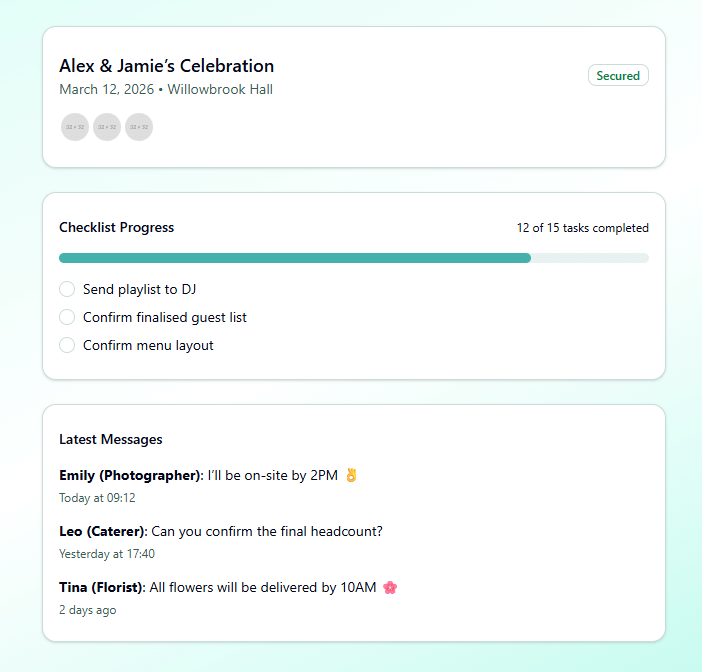Click the checklist progress bar
The width and height of the screenshot is (702, 672).
pos(354,258)
